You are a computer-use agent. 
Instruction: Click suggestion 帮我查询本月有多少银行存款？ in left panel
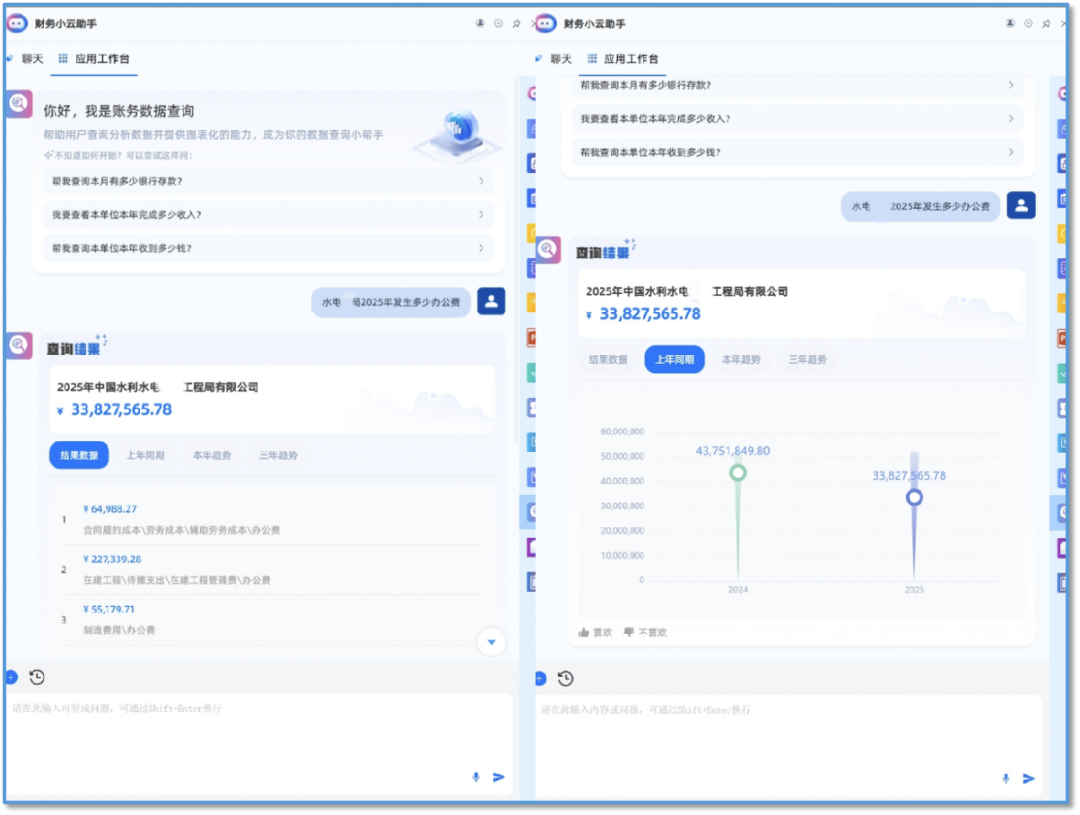tap(269, 181)
